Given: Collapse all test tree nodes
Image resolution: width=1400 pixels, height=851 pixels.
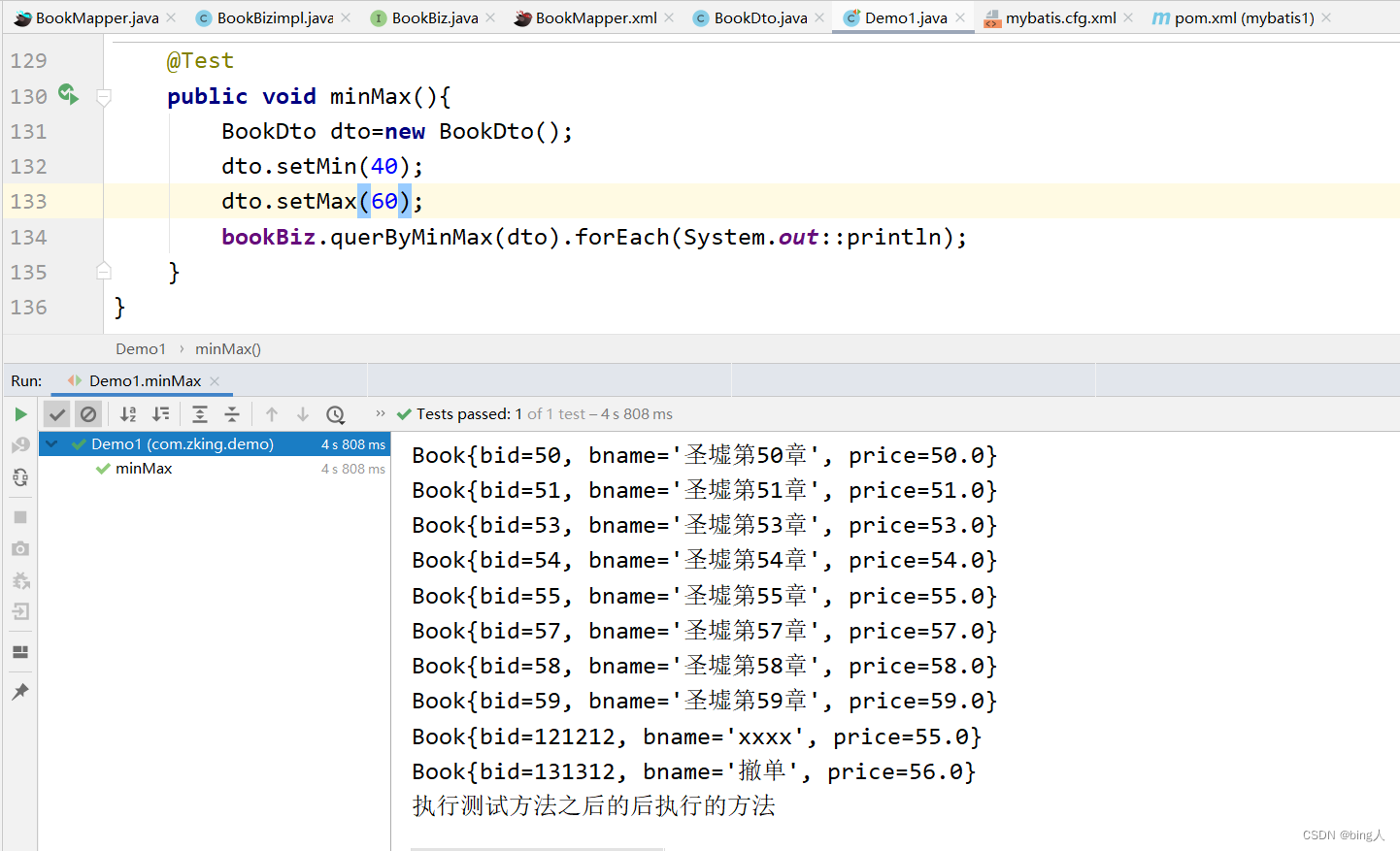Looking at the screenshot, I should [x=232, y=414].
